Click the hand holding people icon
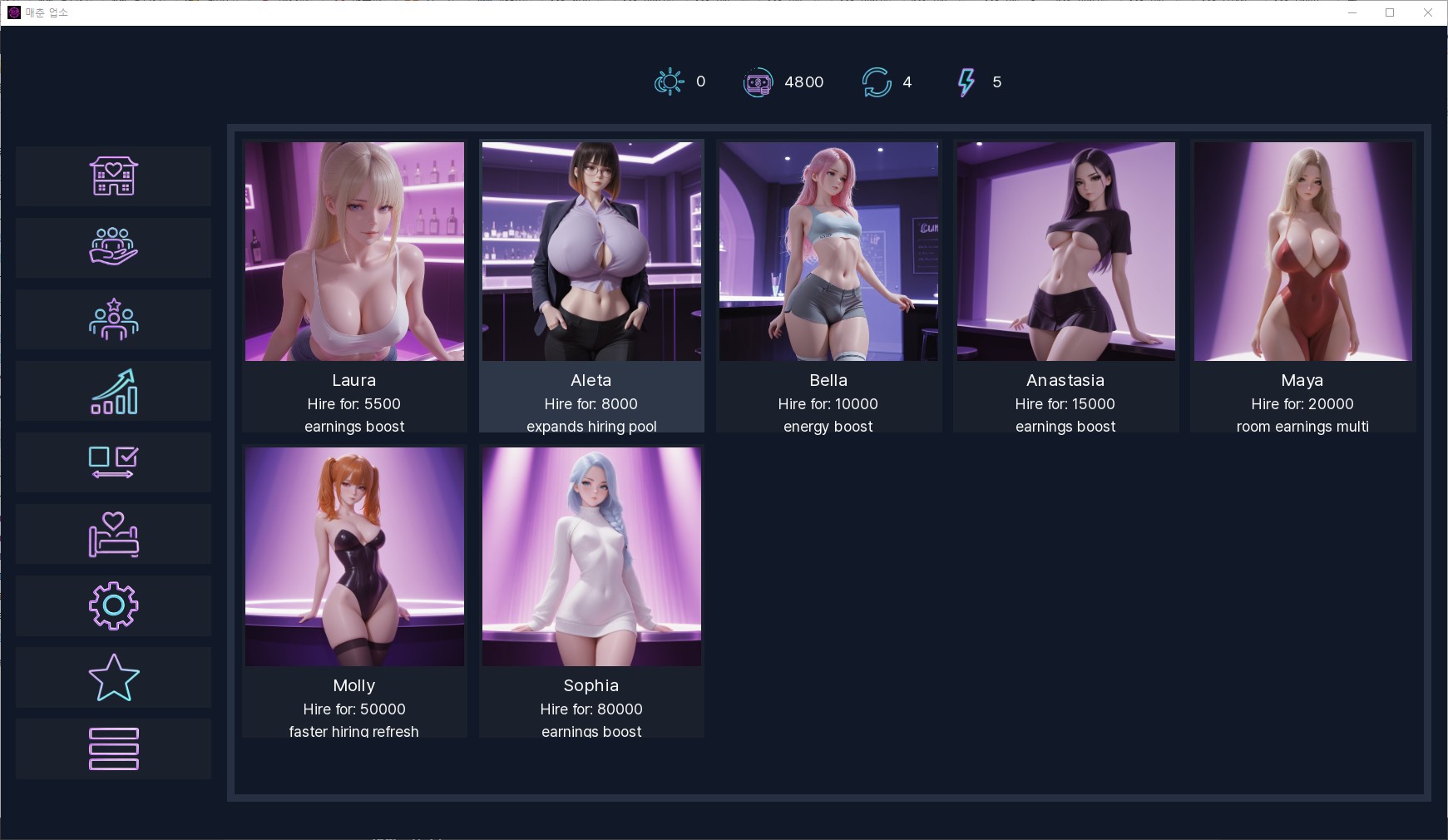This screenshot has height=840, width=1448. point(114,248)
